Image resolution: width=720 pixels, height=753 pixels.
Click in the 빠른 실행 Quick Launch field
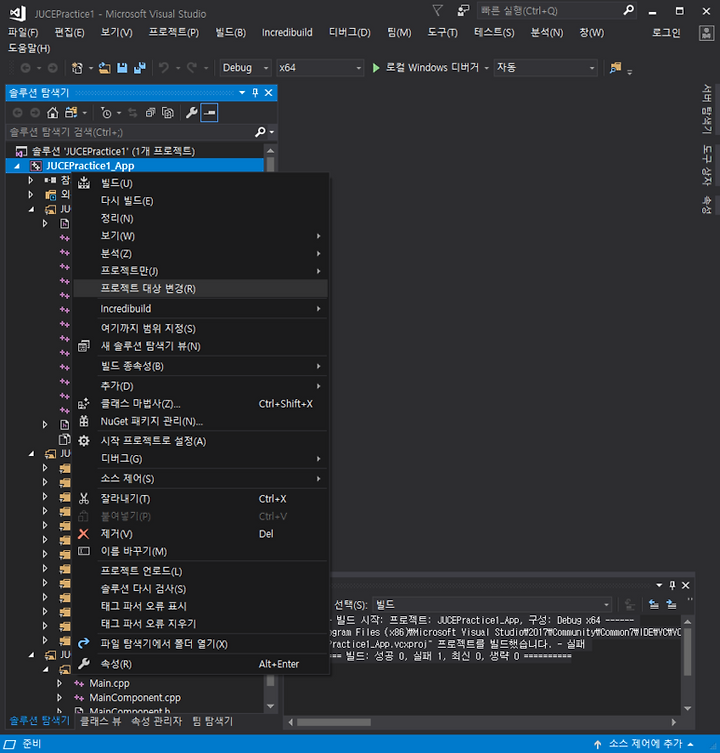[x=550, y=11]
